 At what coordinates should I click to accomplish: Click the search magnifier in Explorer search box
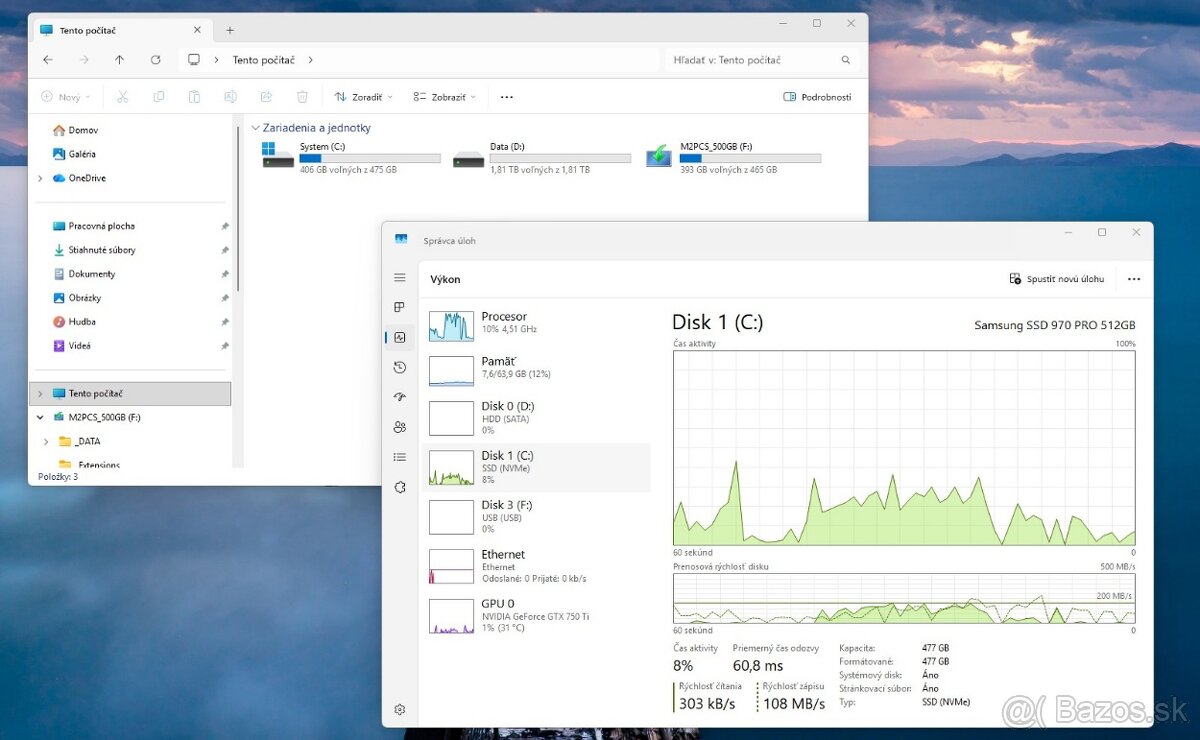click(846, 60)
